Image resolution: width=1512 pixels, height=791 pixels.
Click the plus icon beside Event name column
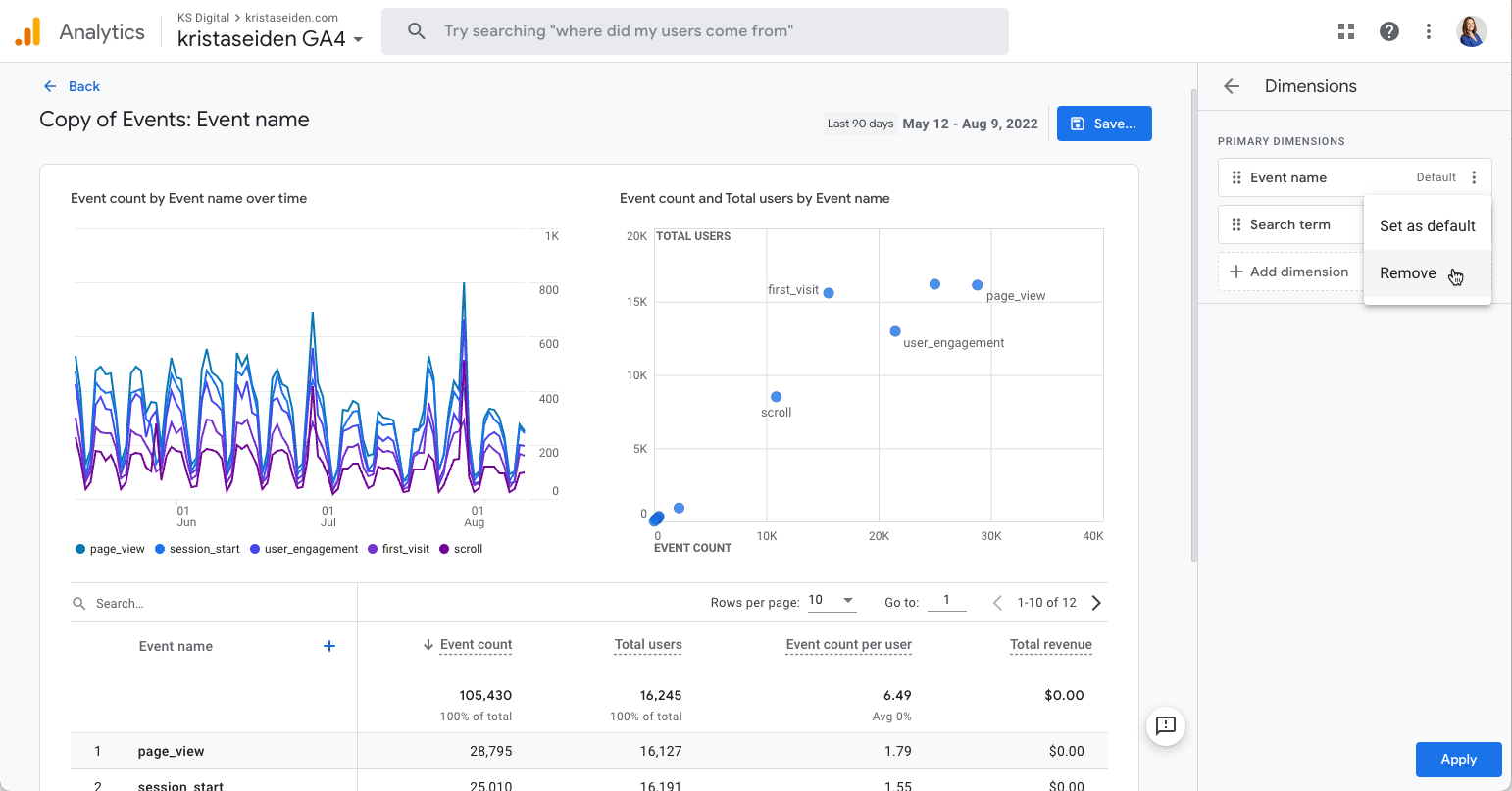(x=329, y=646)
